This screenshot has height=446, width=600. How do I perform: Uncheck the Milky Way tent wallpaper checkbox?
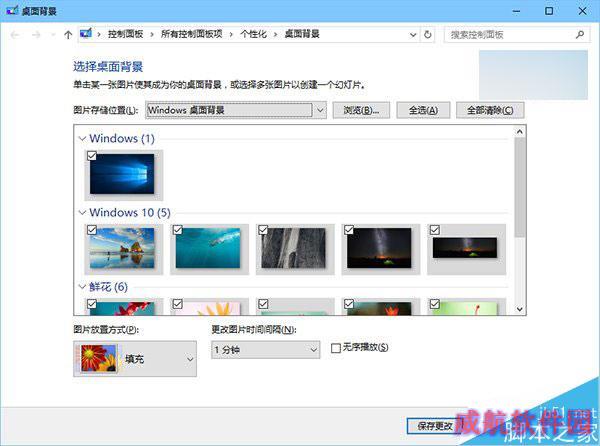click(349, 230)
